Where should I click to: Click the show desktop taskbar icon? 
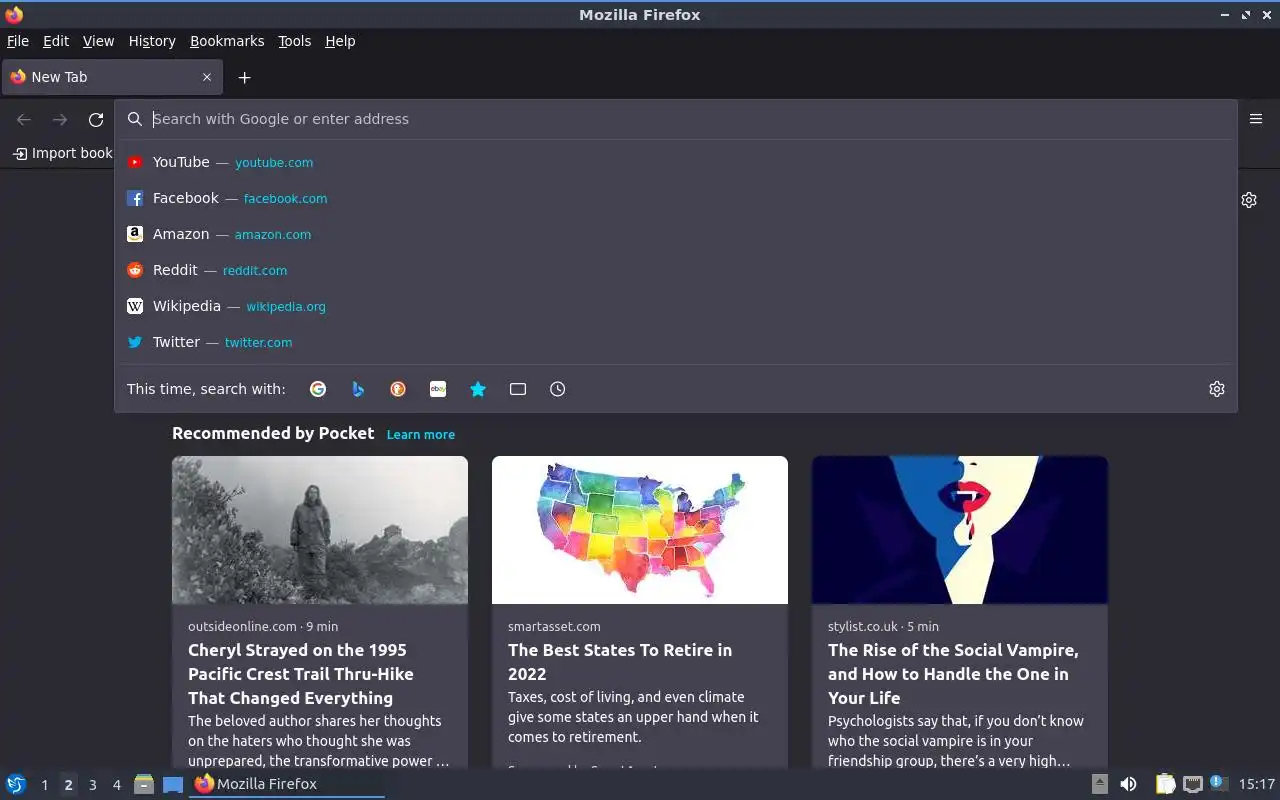[x=173, y=784]
